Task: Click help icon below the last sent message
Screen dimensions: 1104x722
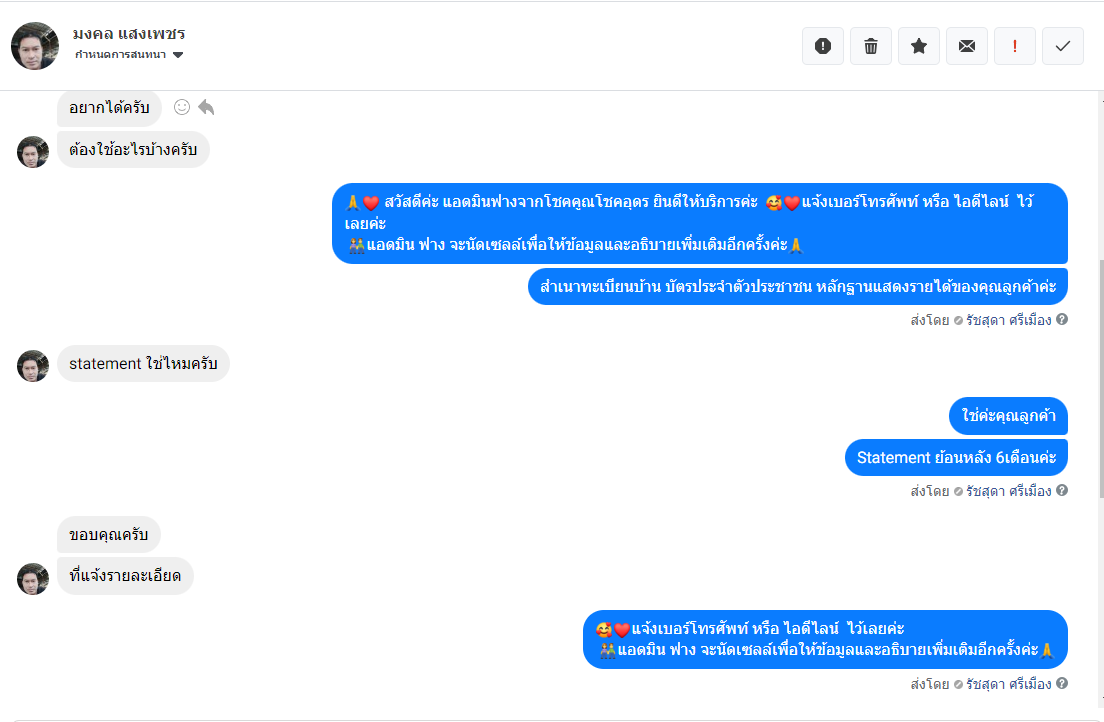Action: (x=1062, y=684)
